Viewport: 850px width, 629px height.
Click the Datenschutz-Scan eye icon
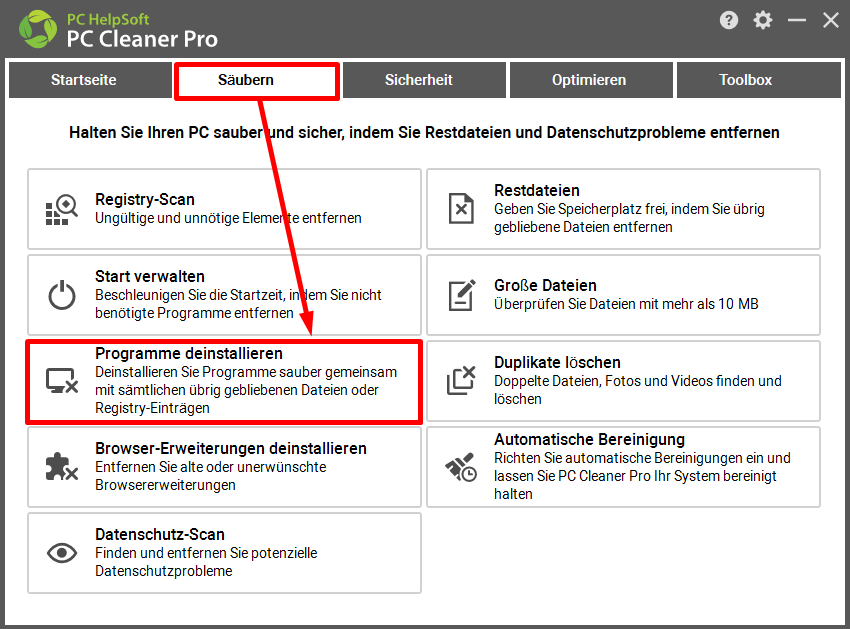point(62,553)
